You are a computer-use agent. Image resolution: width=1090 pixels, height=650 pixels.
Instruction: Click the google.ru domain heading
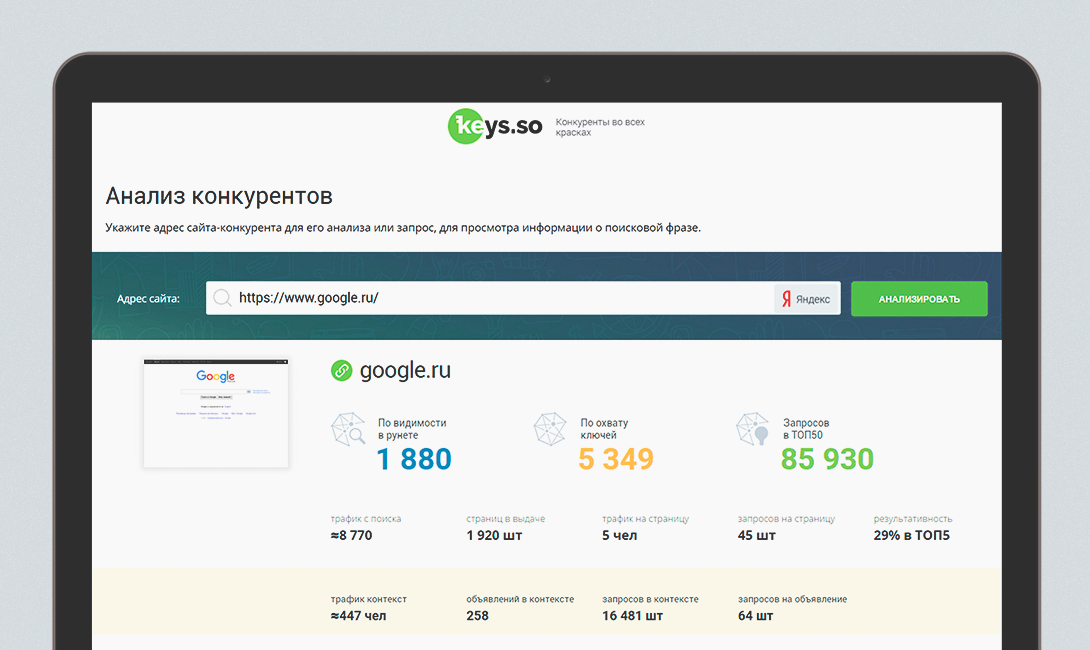point(405,371)
